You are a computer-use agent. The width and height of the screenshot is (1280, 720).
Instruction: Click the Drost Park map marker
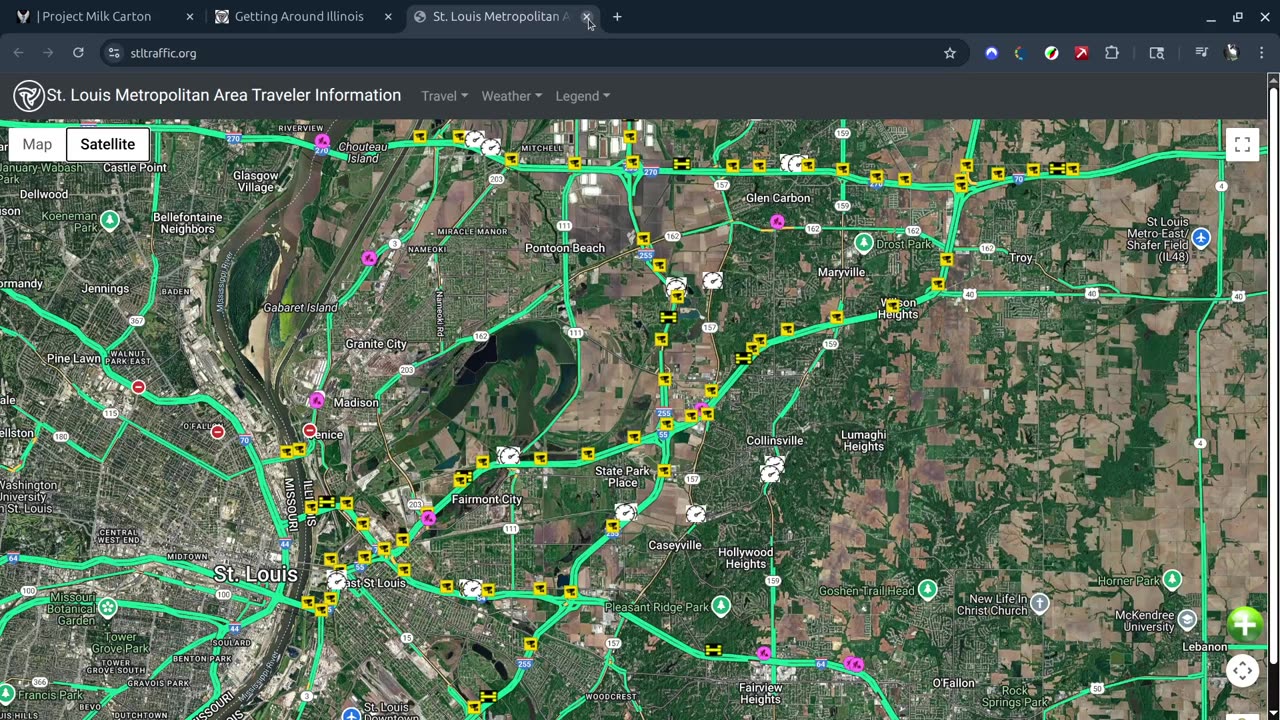[864, 243]
